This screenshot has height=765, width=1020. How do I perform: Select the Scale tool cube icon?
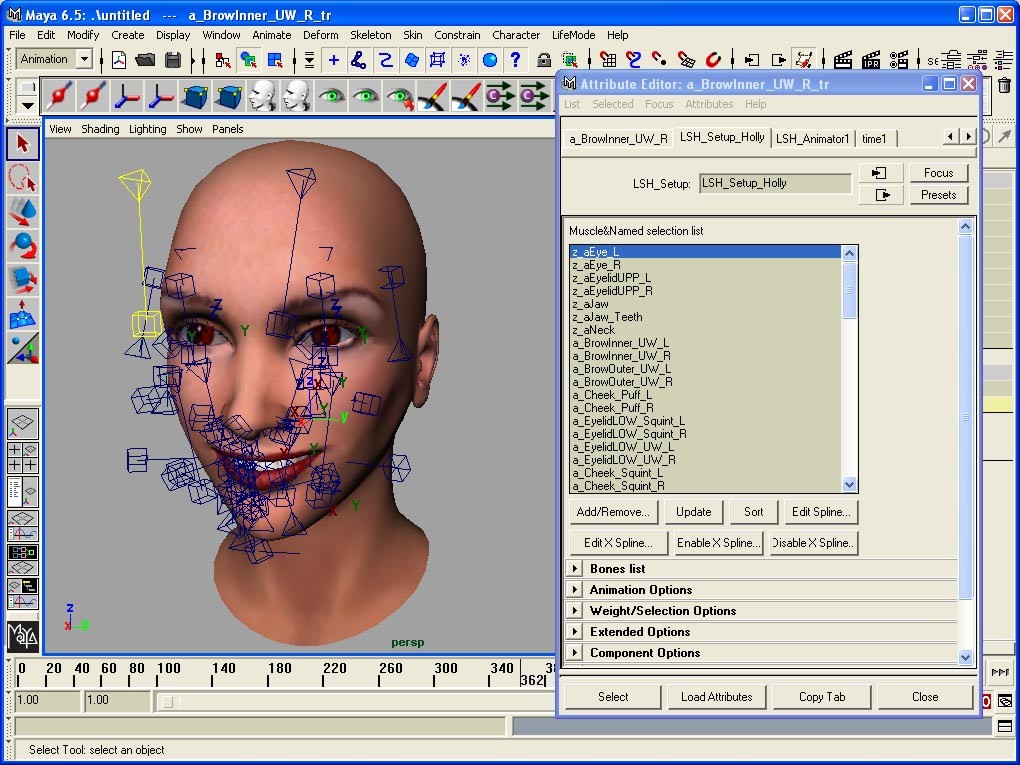point(23,279)
